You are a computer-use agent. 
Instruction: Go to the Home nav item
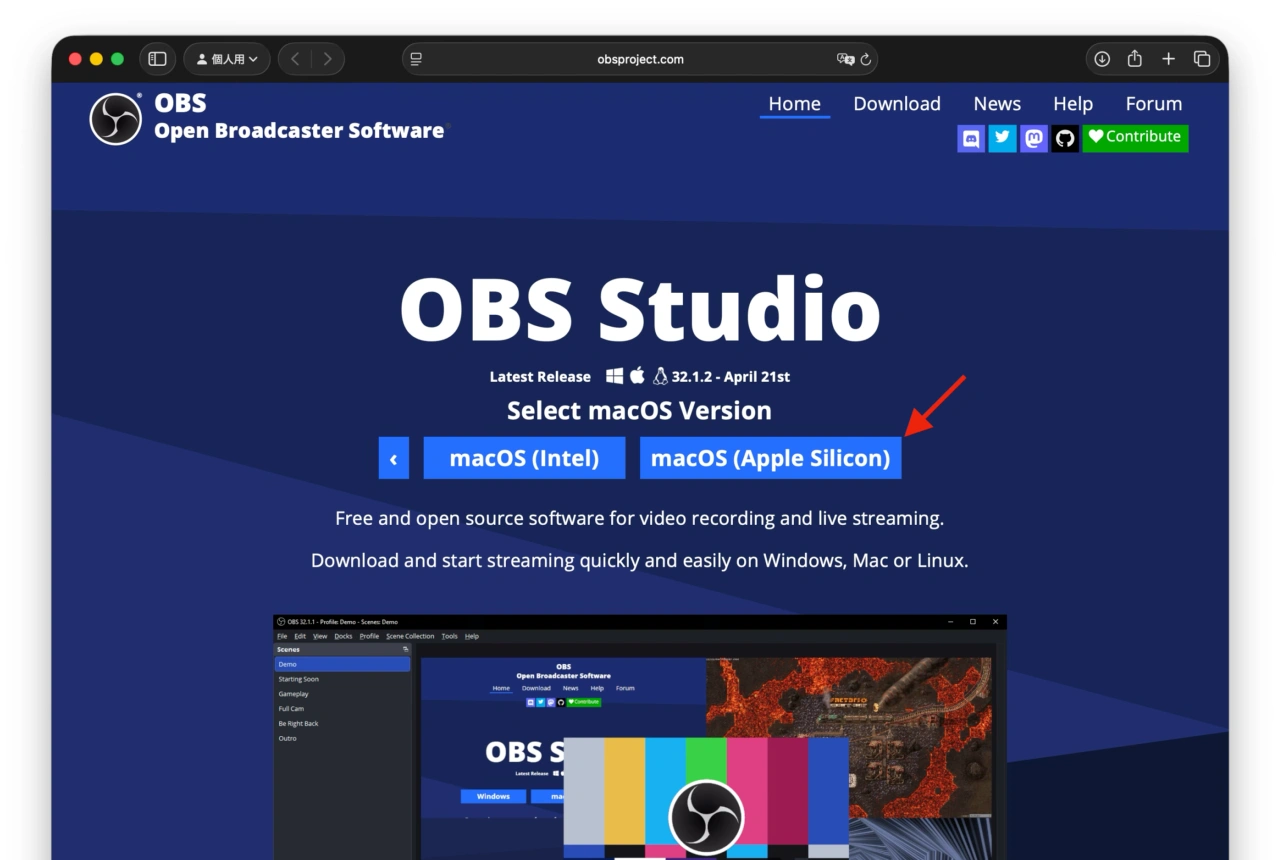[x=794, y=104]
